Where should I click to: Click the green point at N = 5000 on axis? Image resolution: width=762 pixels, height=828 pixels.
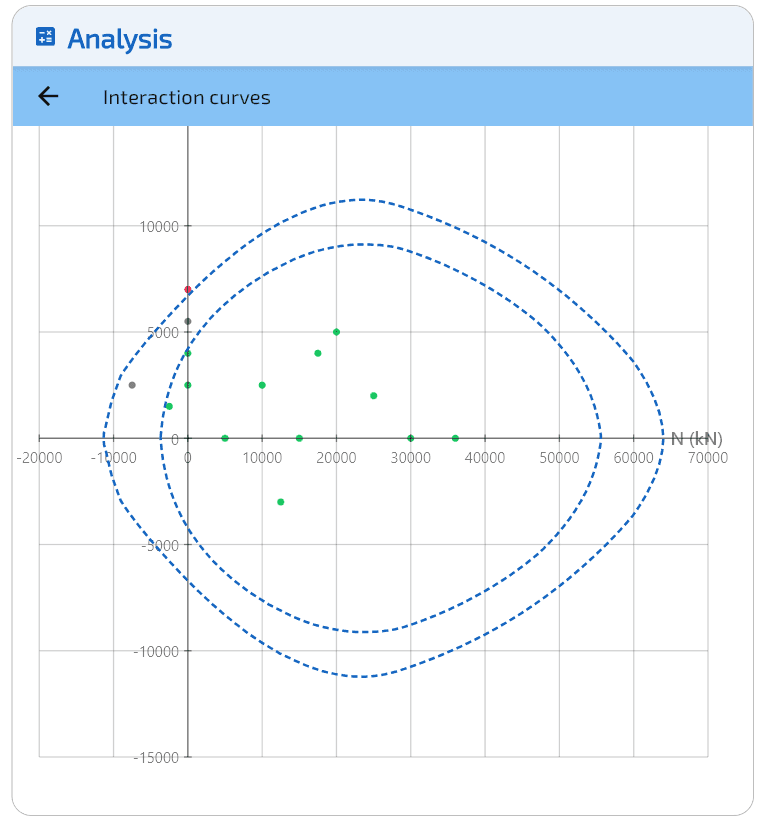pyautogui.click(x=225, y=438)
